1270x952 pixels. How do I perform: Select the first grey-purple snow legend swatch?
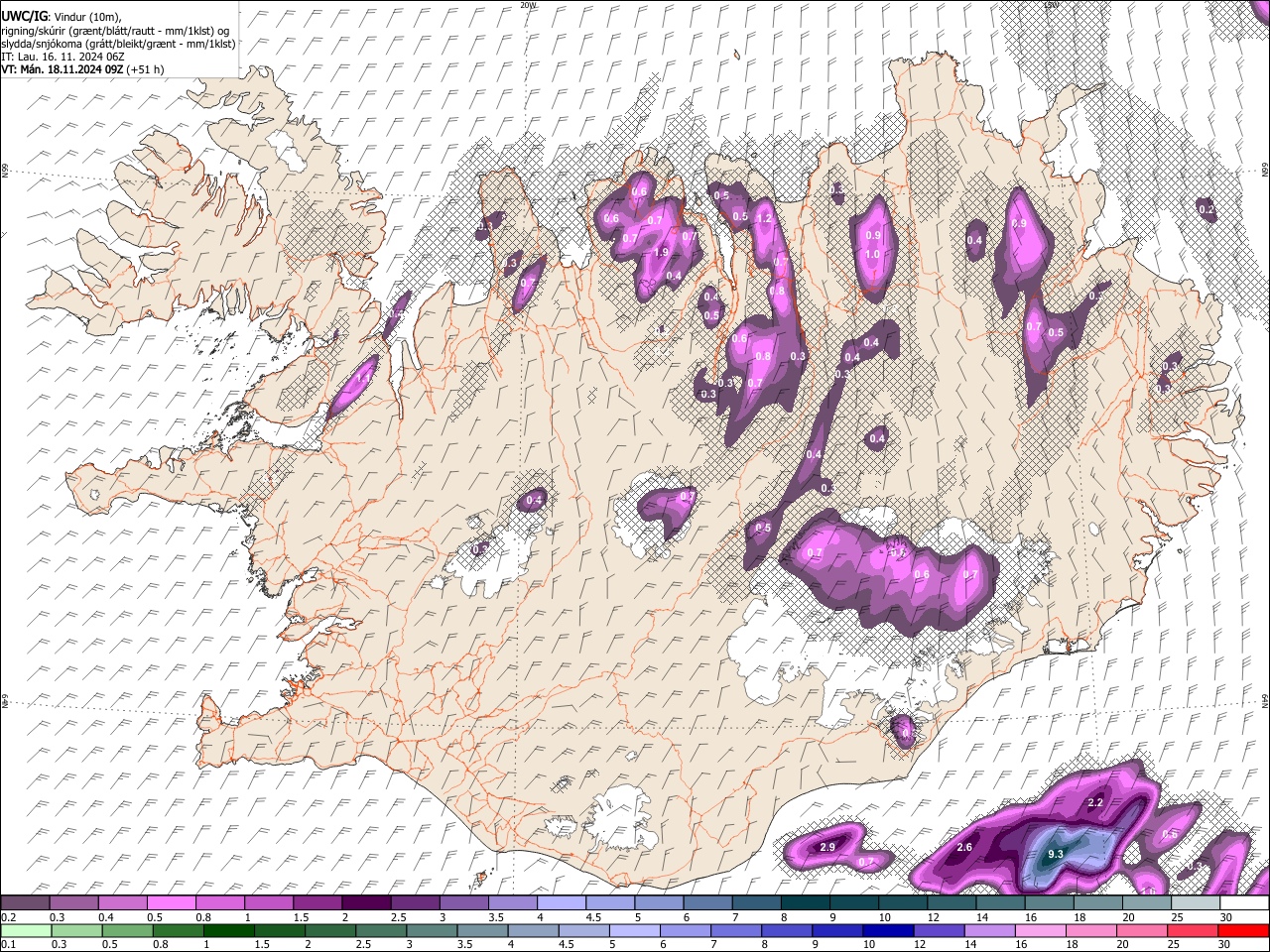point(26,902)
